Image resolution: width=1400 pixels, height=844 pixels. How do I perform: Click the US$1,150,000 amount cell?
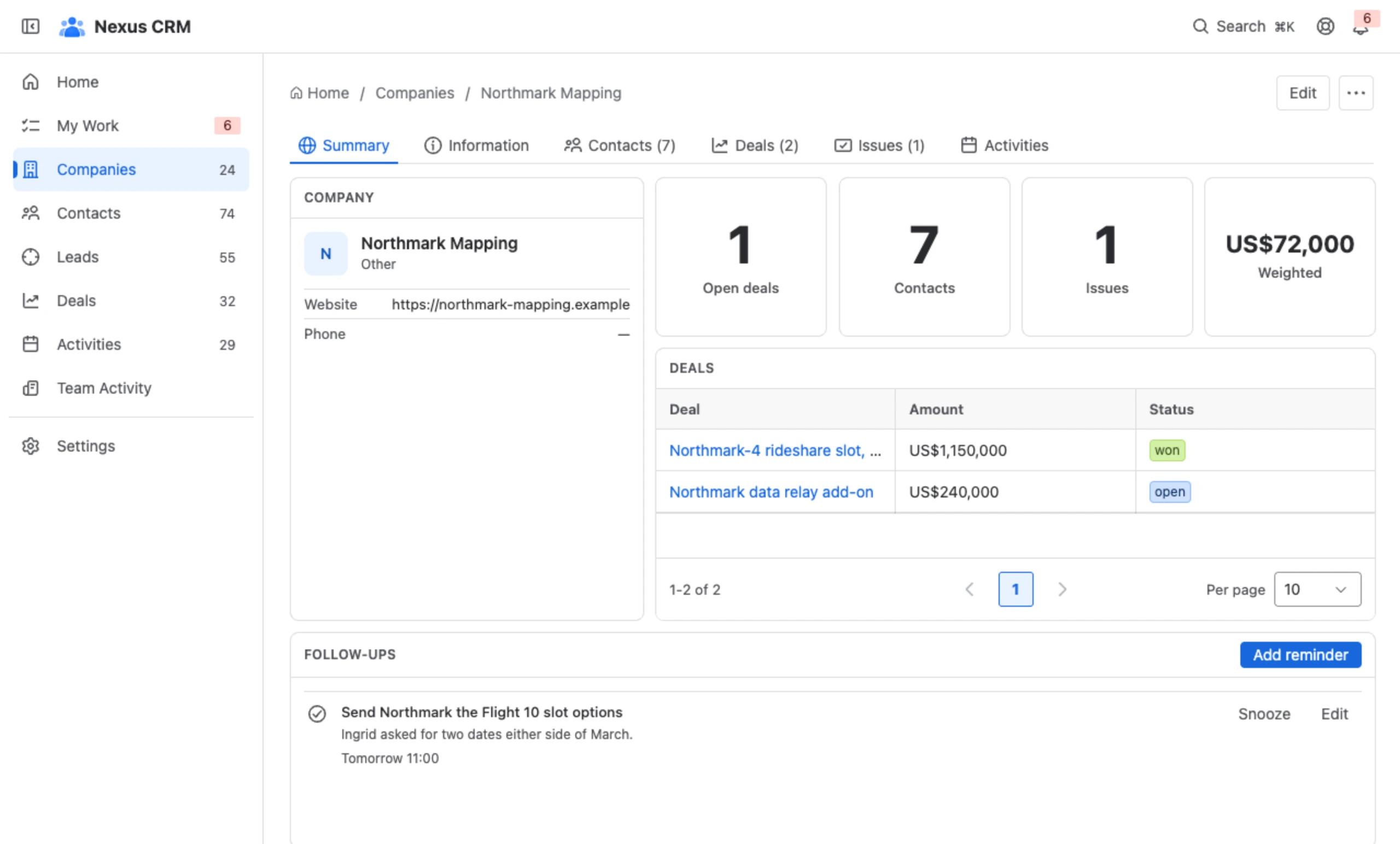click(1015, 450)
